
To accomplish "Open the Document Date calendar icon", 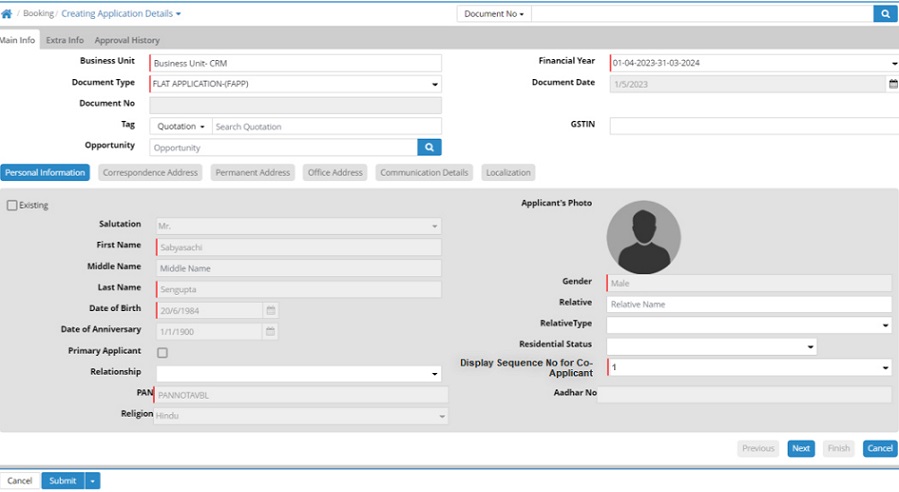I will 893,84.
